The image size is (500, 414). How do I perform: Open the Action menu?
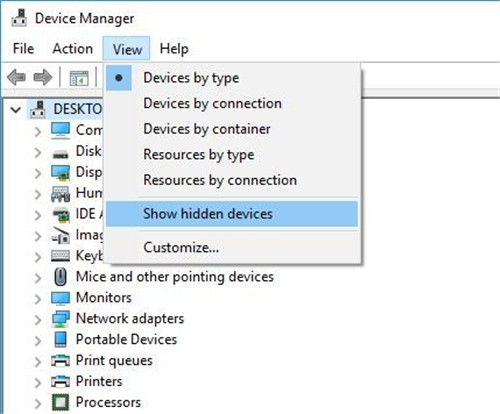[x=73, y=49]
